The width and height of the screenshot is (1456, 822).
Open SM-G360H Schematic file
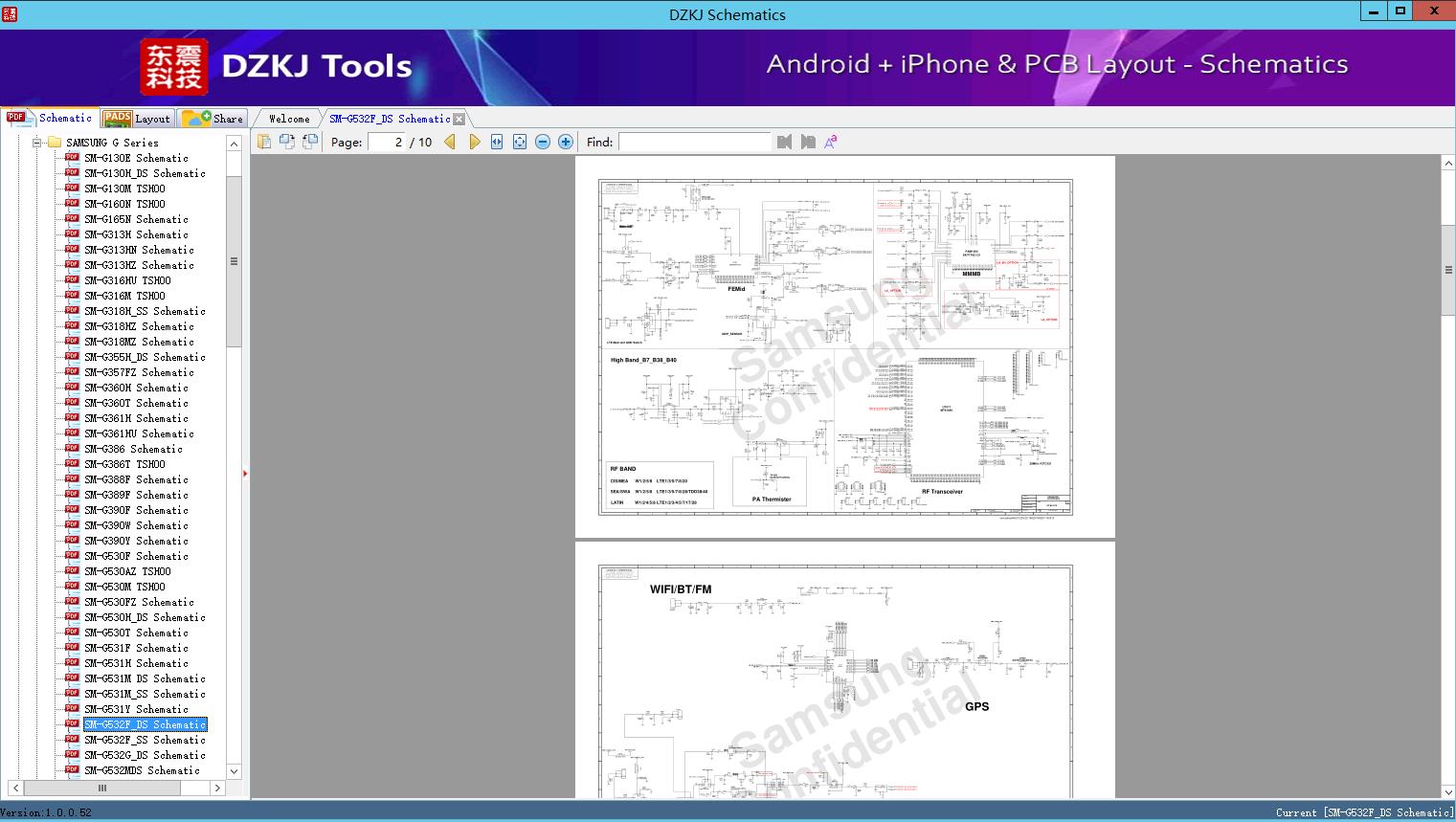click(136, 388)
